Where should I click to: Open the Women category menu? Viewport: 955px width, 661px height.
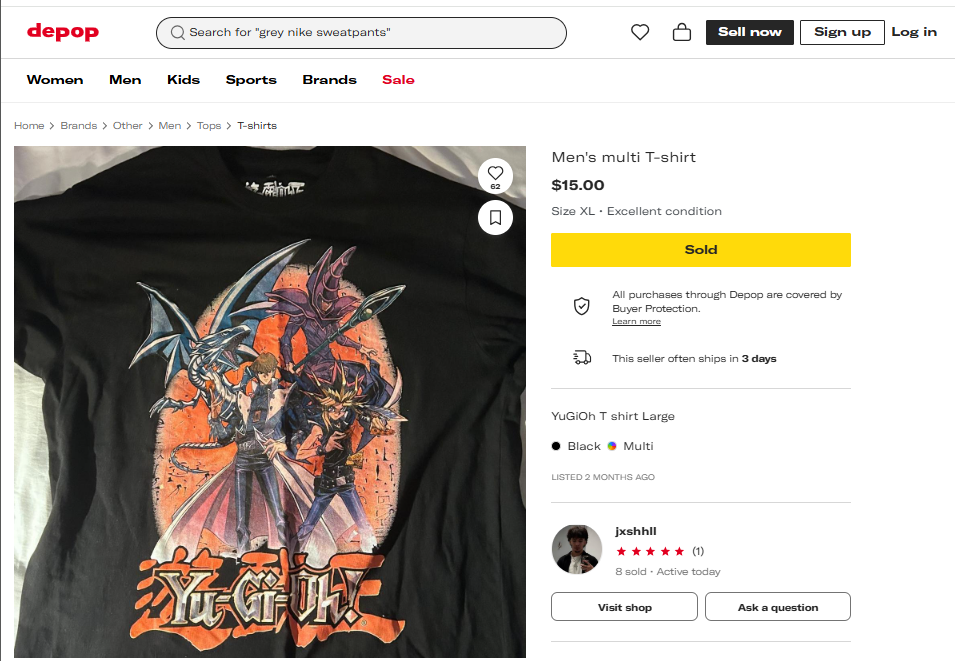click(x=55, y=80)
